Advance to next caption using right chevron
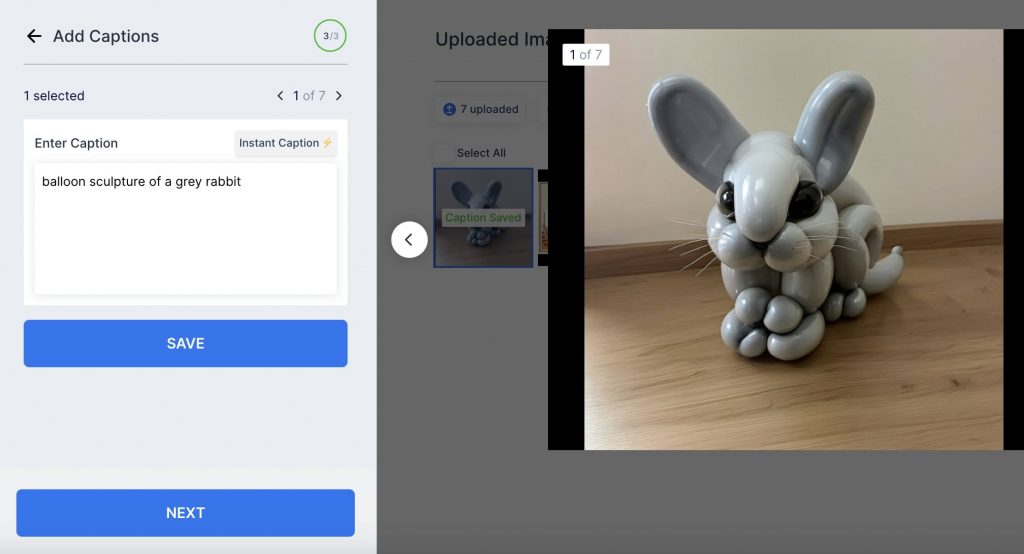This screenshot has height=554, width=1024. coord(339,96)
